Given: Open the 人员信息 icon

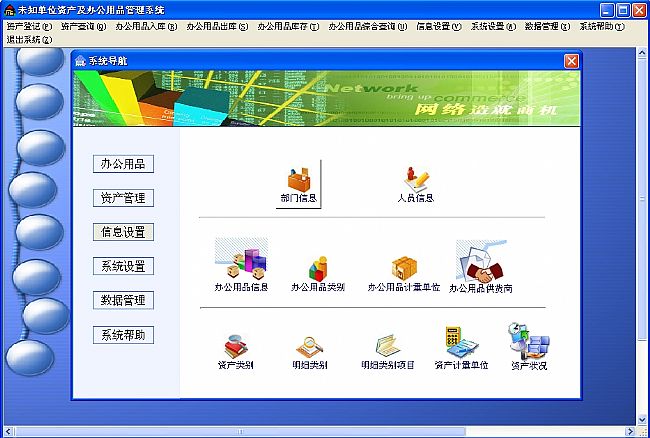Looking at the screenshot, I should (416, 184).
